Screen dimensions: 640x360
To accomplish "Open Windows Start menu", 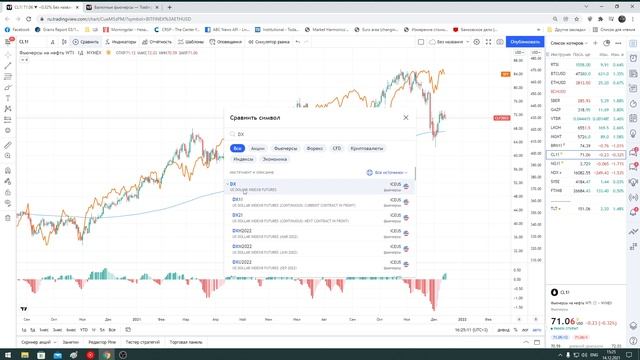I will tap(8, 355).
